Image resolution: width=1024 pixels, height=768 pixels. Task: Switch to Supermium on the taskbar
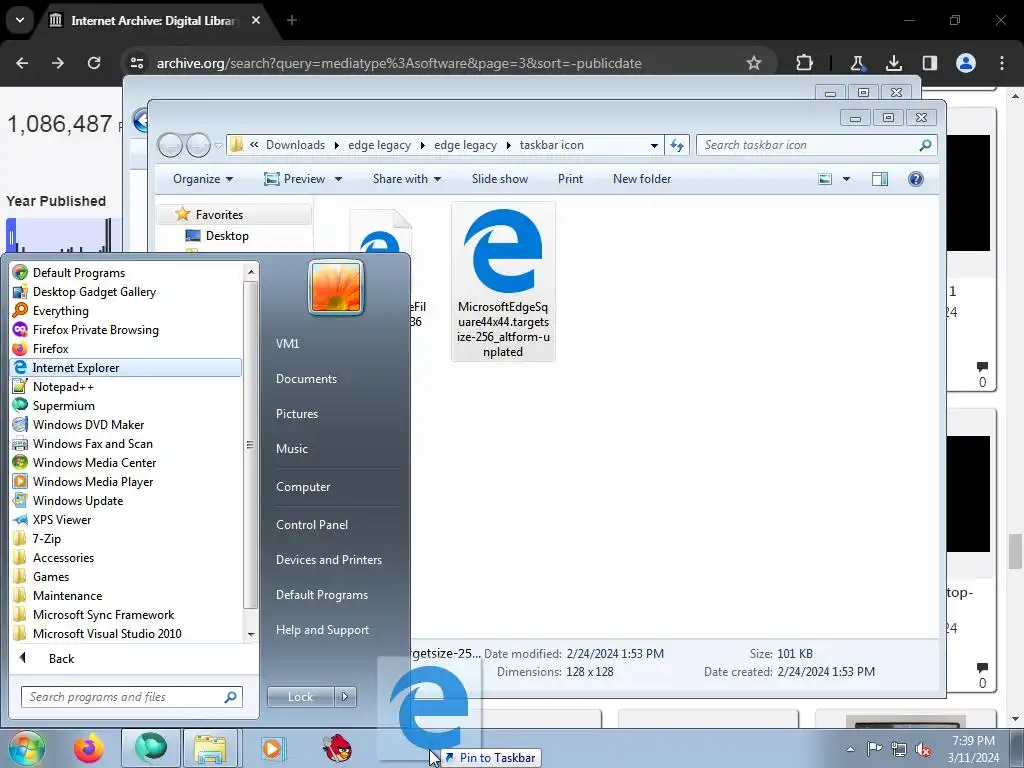[x=151, y=748]
